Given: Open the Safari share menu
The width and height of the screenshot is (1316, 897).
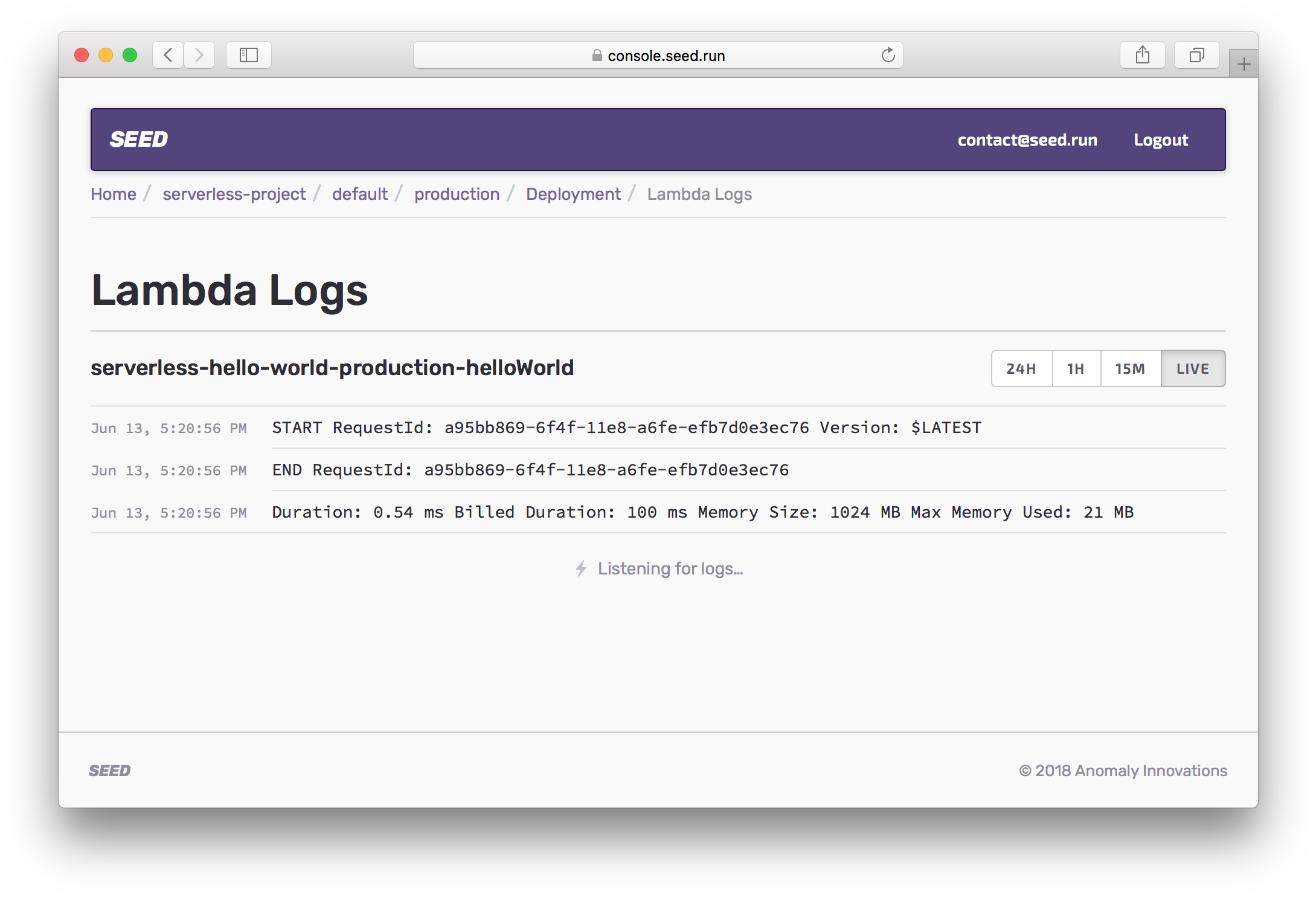Looking at the screenshot, I should pos(1142,55).
